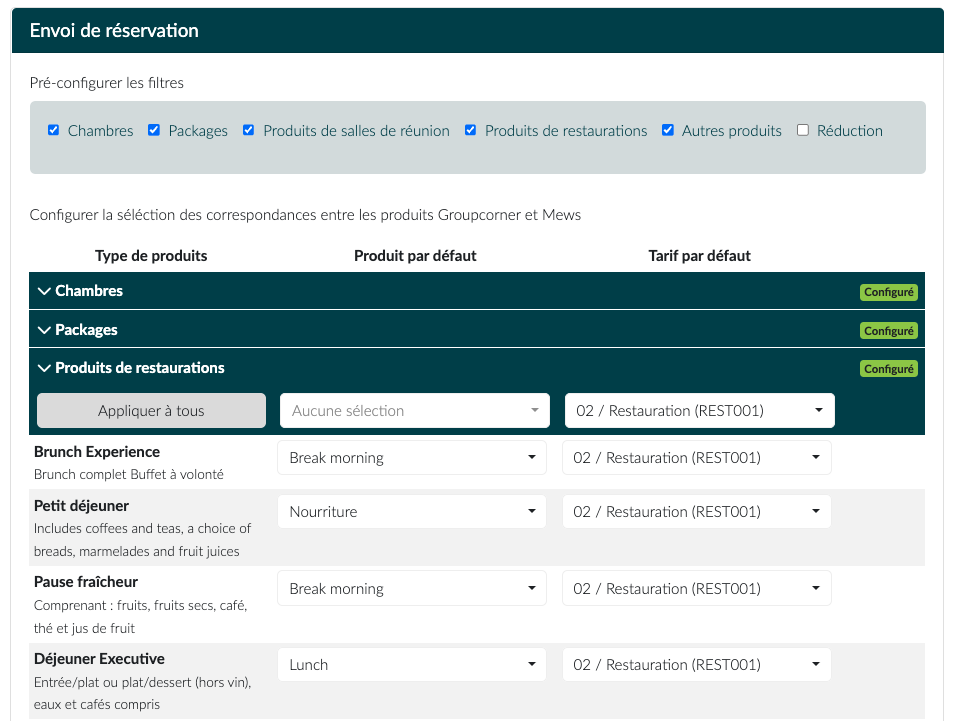Open Déjeuner Executive Lunch dropdown

[411, 665]
